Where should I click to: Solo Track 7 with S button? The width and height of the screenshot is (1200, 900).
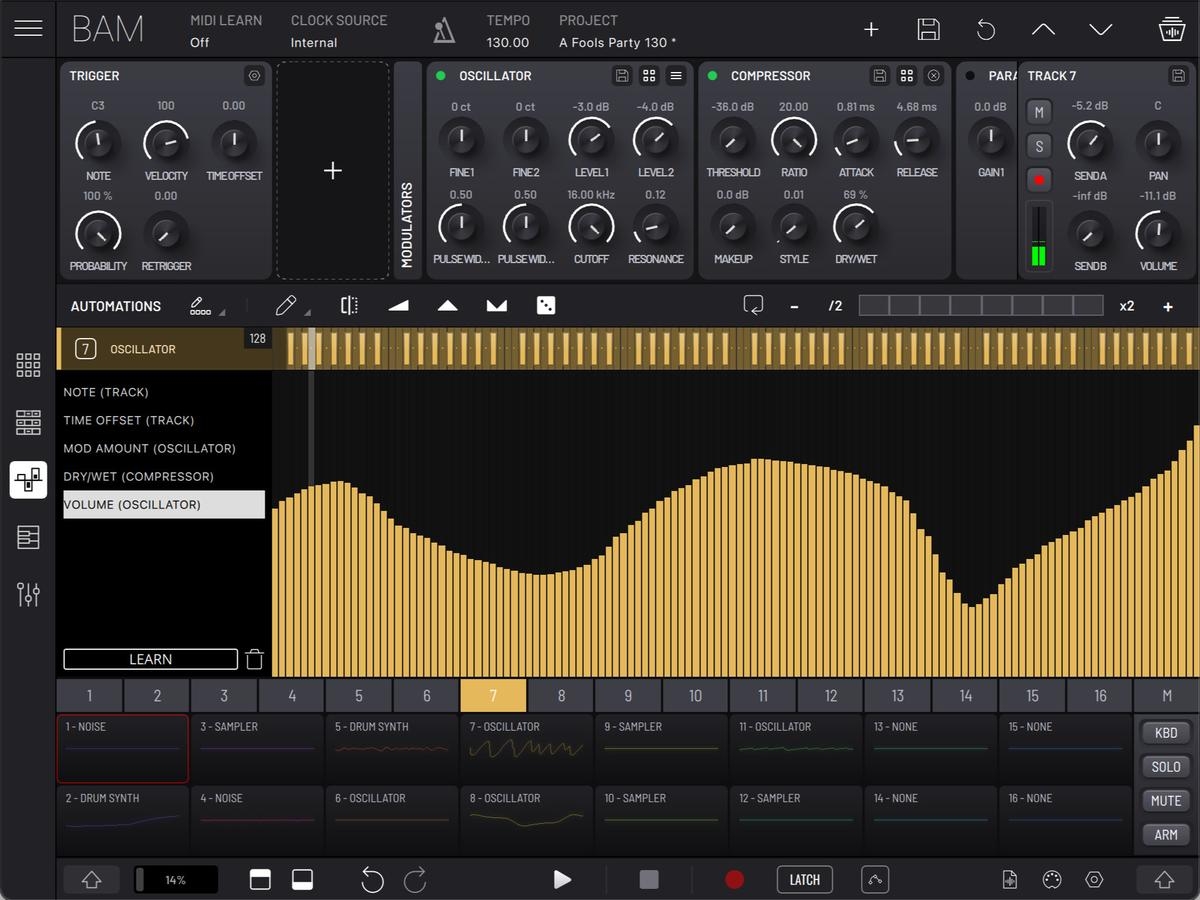point(1039,146)
